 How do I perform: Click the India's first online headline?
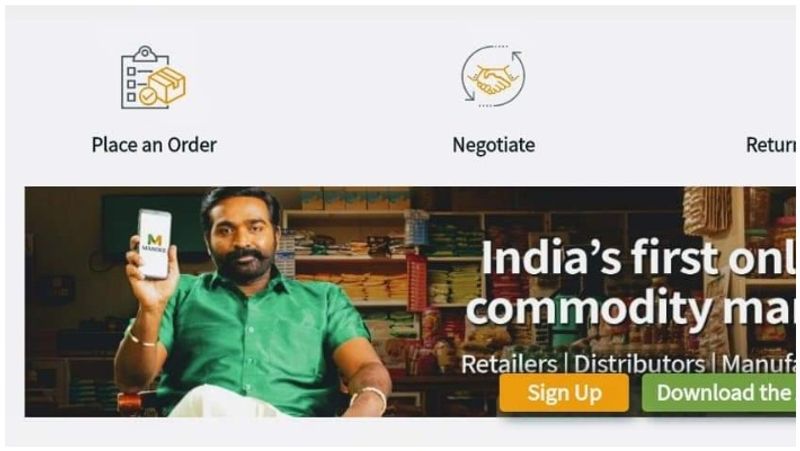pyautogui.click(x=638, y=257)
